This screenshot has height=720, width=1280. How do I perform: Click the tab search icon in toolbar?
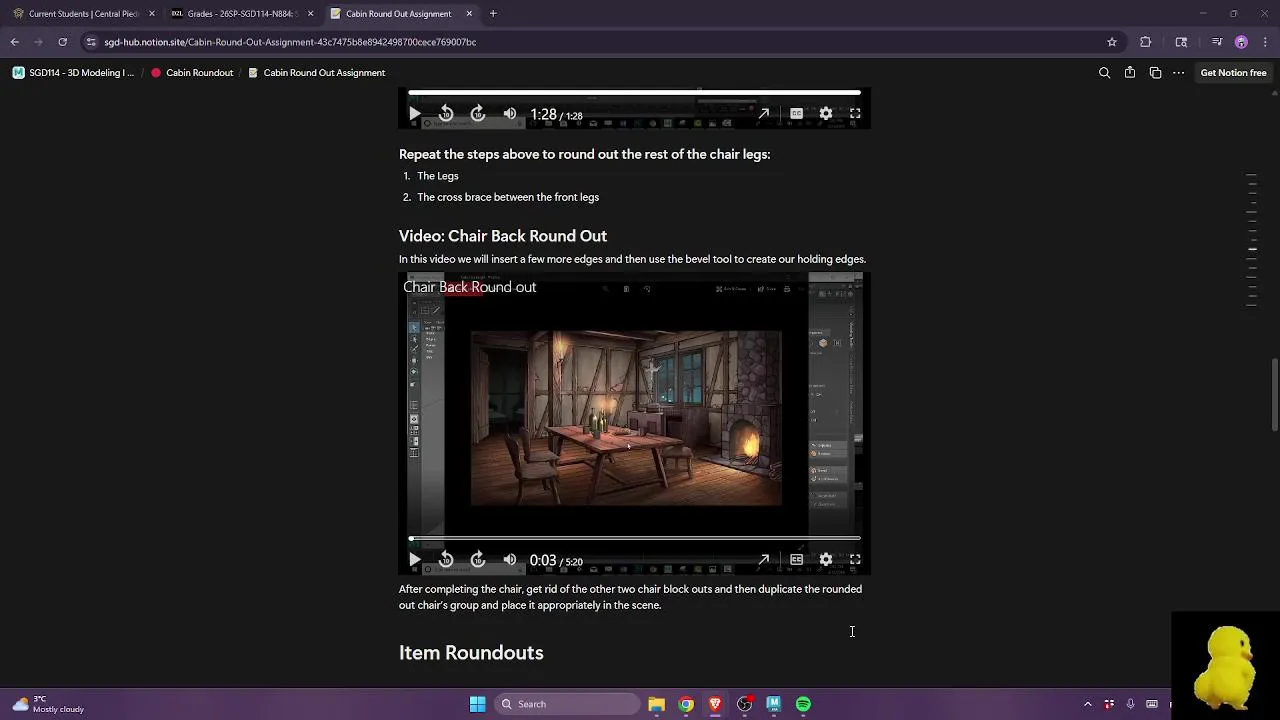1181,42
